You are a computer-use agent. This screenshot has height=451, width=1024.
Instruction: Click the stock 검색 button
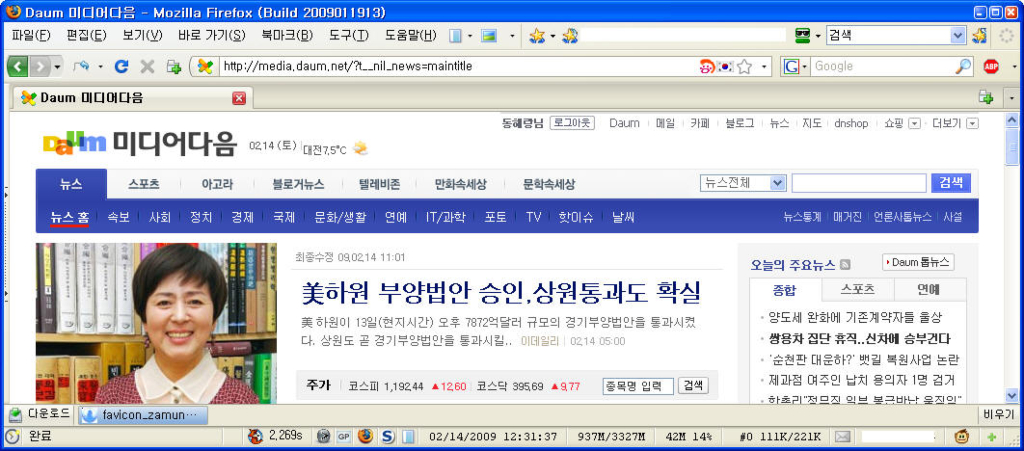[x=693, y=386]
